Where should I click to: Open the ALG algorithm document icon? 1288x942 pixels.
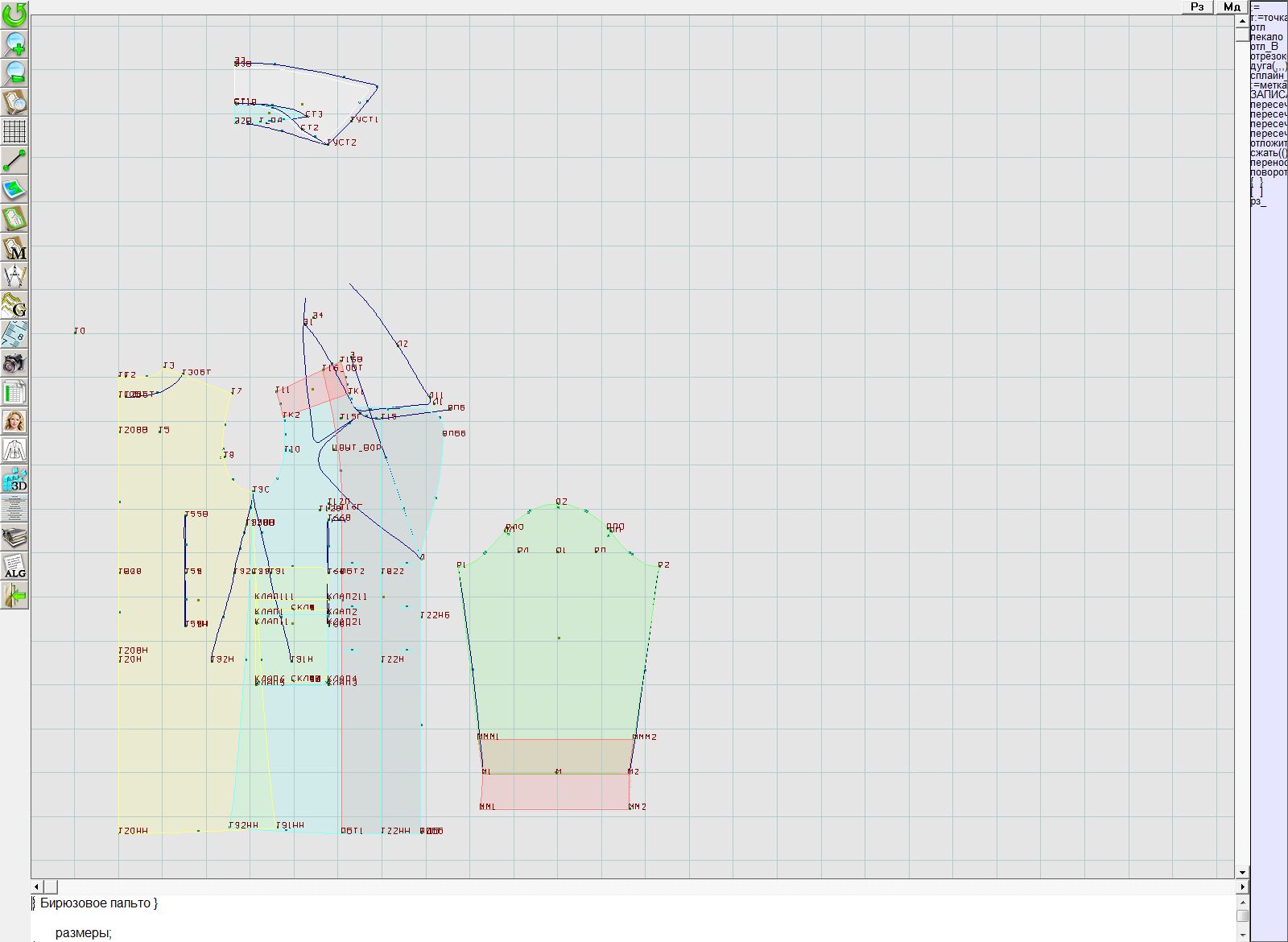14,566
